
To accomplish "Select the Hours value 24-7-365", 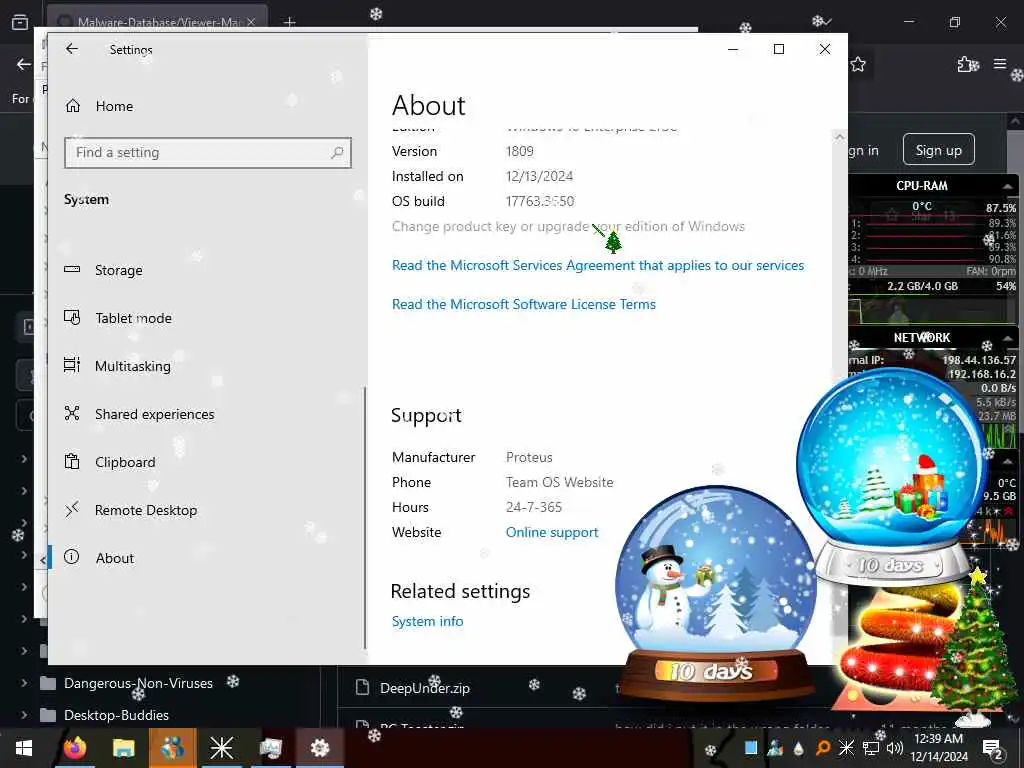I will point(534,507).
